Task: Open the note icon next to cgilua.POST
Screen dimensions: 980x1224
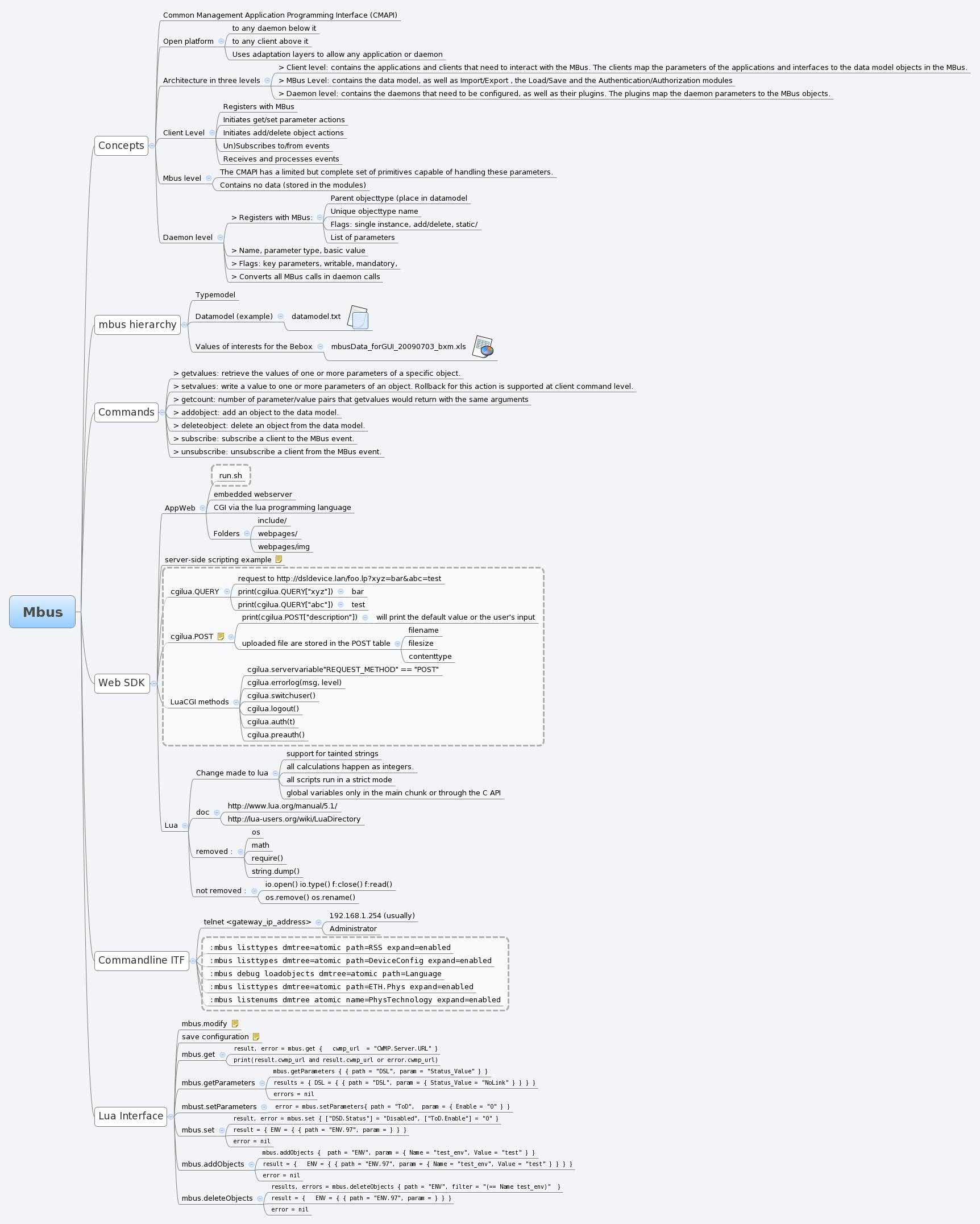Action: click(x=221, y=636)
